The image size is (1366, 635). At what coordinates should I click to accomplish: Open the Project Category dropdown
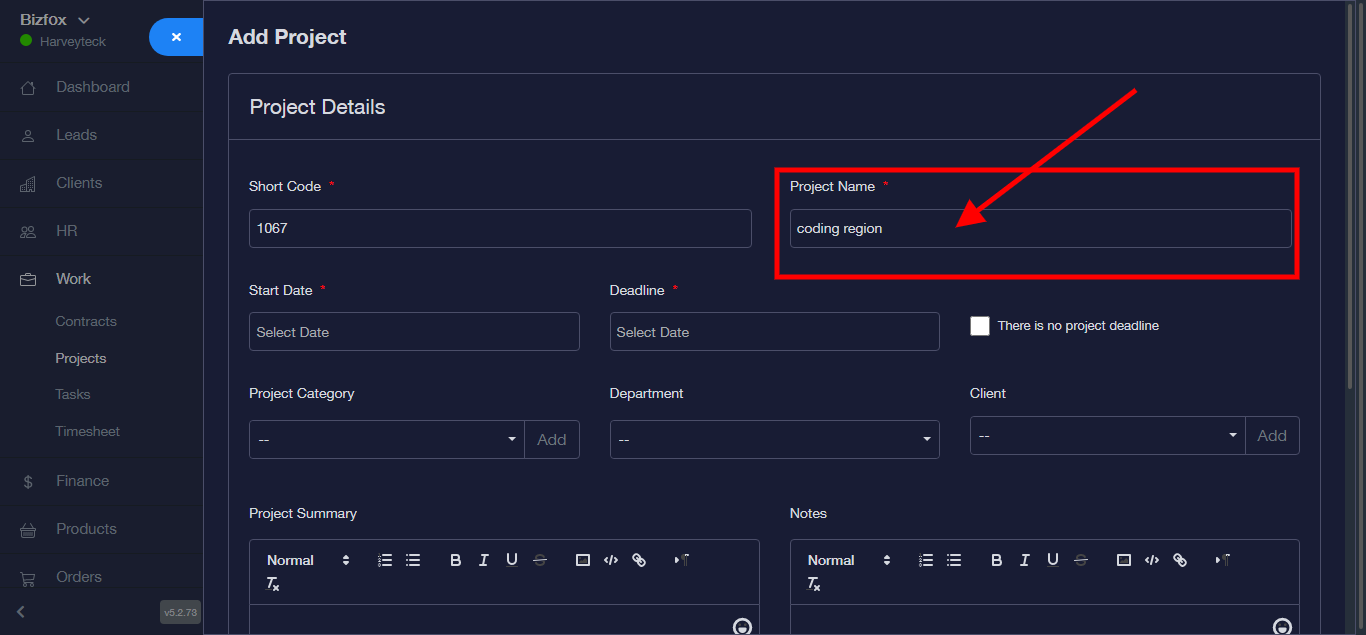(386, 439)
